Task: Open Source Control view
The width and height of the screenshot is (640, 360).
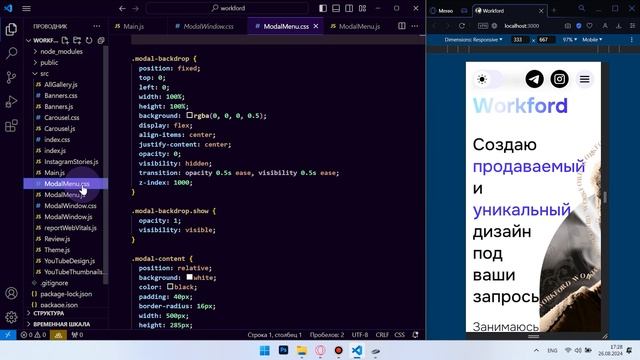Action: tap(11, 77)
